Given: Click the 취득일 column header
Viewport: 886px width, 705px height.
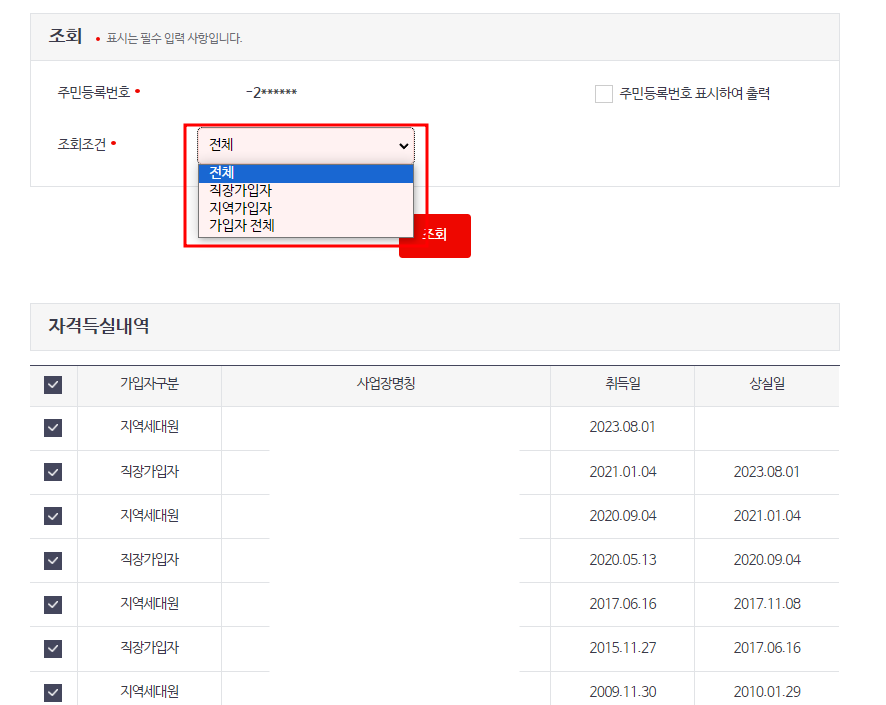Looking at the screenshot, I should point(621,383).
